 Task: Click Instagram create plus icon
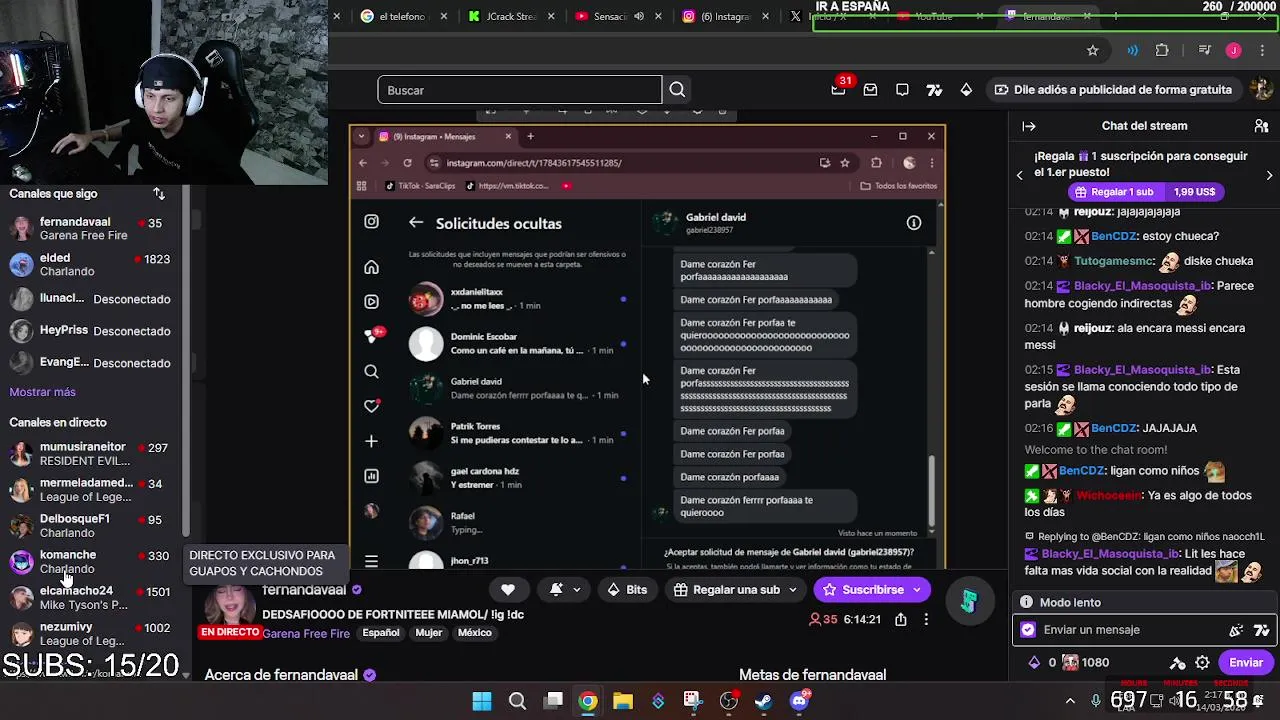(371, 441)
